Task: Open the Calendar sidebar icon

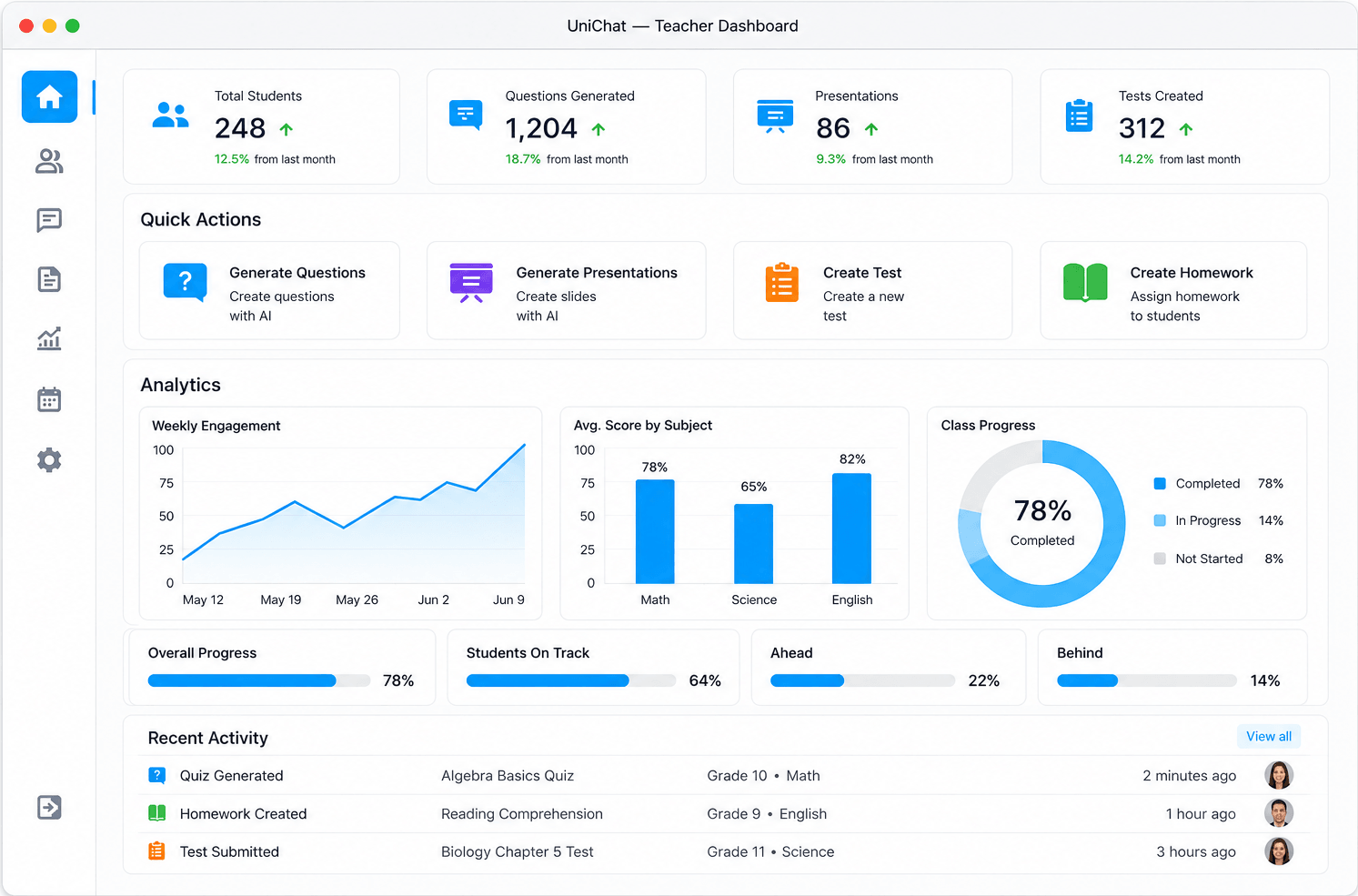Action: 49,399
